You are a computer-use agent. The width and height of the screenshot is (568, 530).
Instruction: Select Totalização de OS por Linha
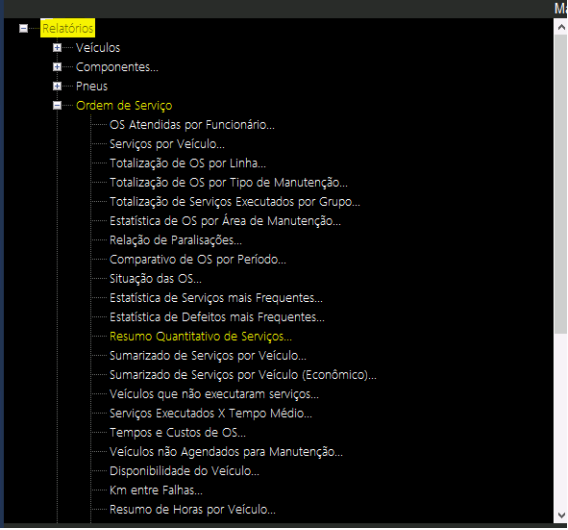[x=188, y=163]
